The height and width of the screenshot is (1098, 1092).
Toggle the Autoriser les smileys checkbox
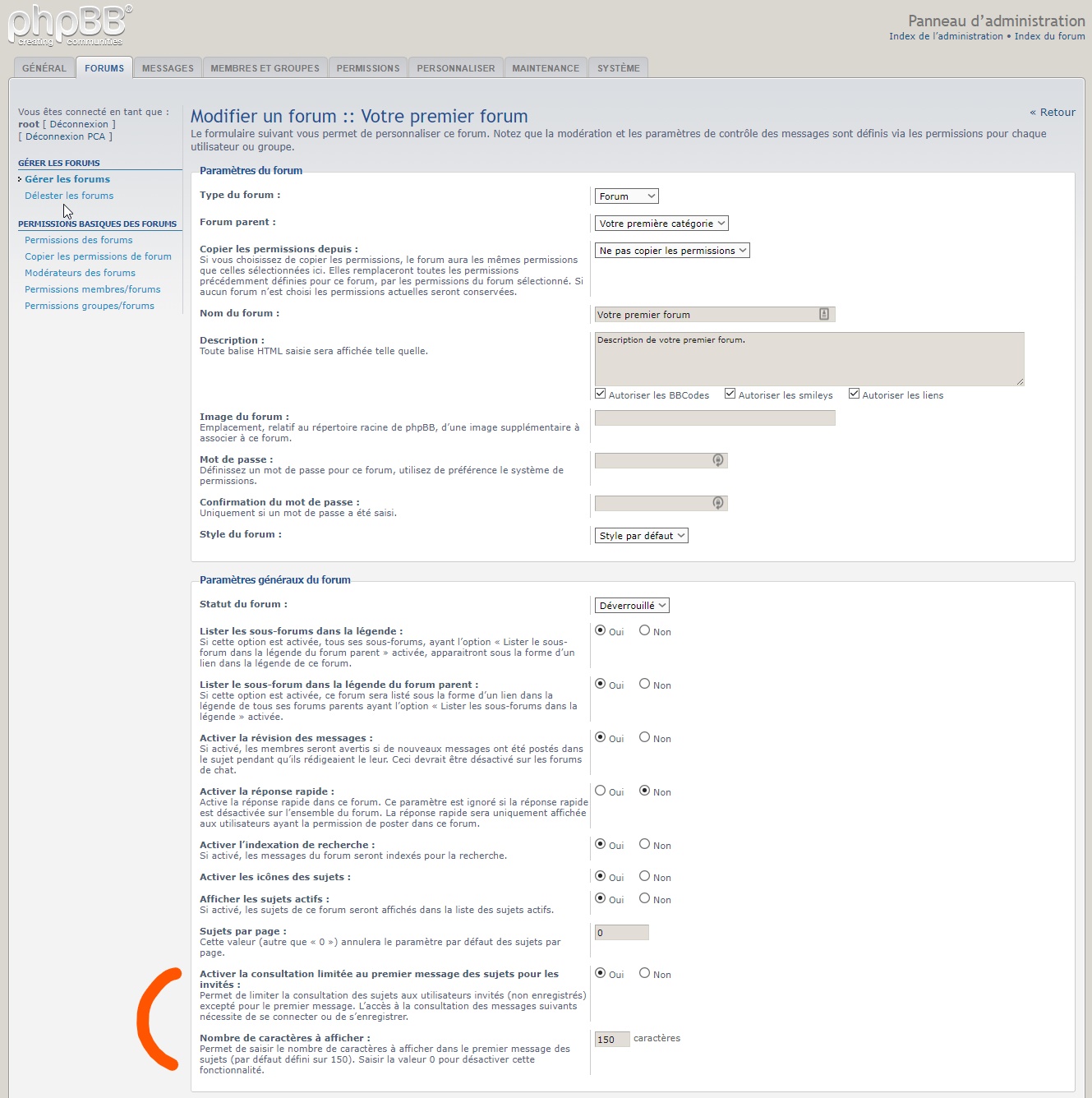tap(730, 394)
